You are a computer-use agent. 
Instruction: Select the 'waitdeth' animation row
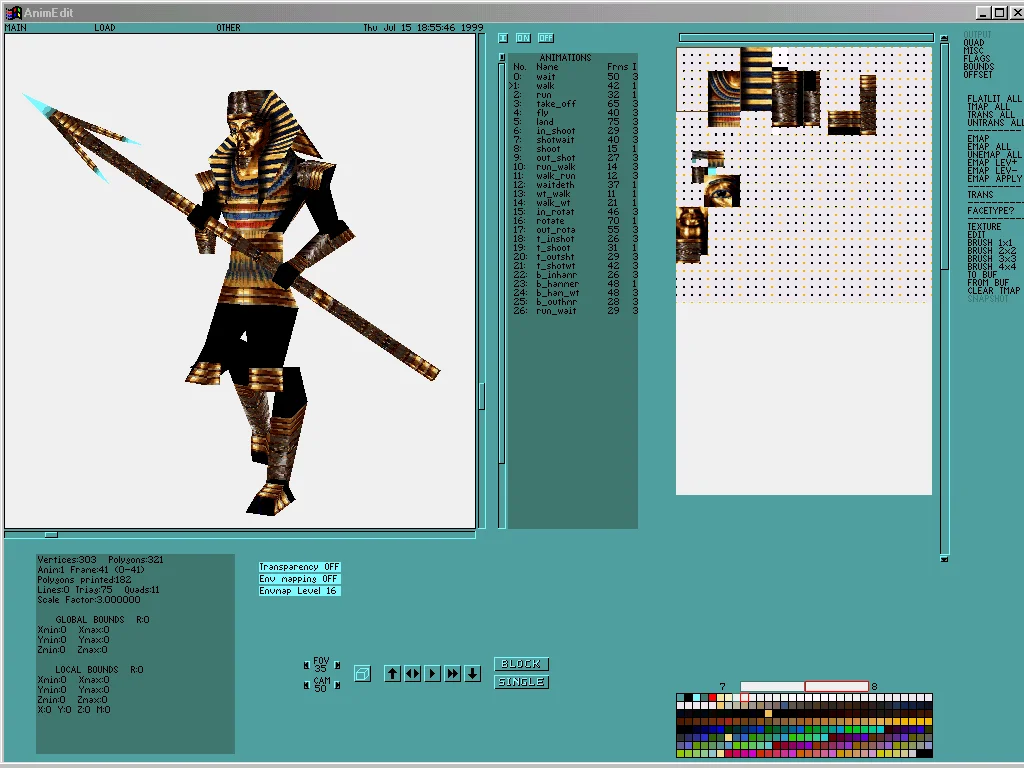(575, 185)
